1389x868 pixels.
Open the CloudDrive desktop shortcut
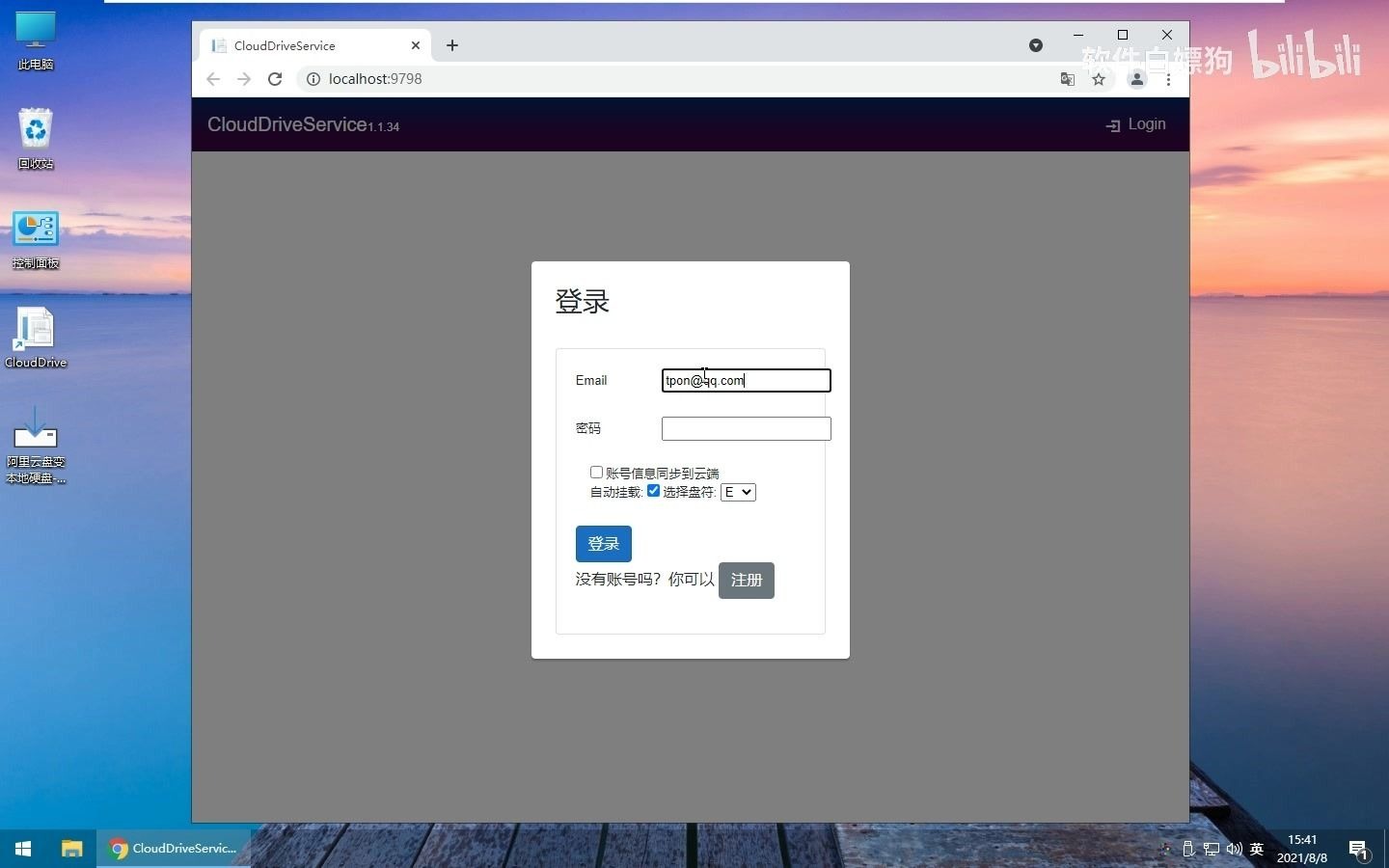[x=36, y=338]
